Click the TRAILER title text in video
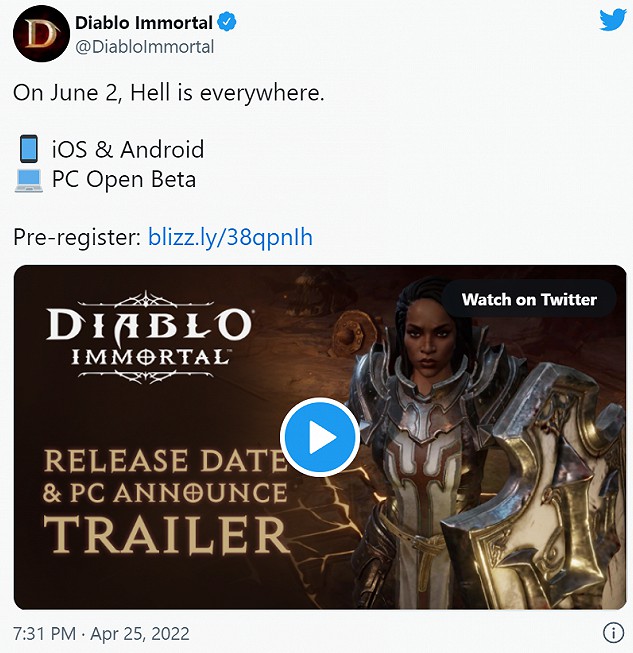Viewport: 633px width, 653px height. [166, 534]
